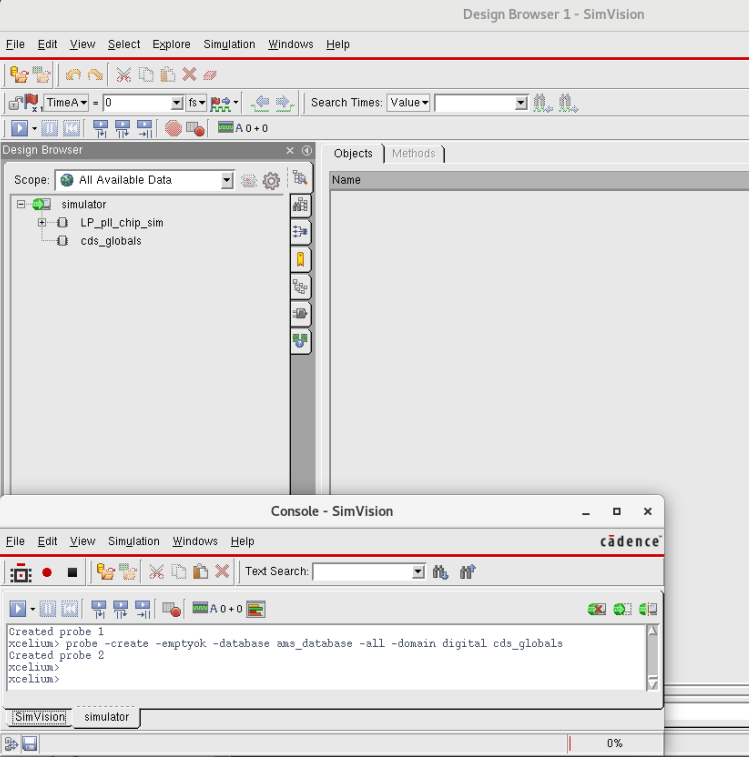Click the help question-mark sidebar icon
This screenshot has width=749, height=757.
pos(300,341)
